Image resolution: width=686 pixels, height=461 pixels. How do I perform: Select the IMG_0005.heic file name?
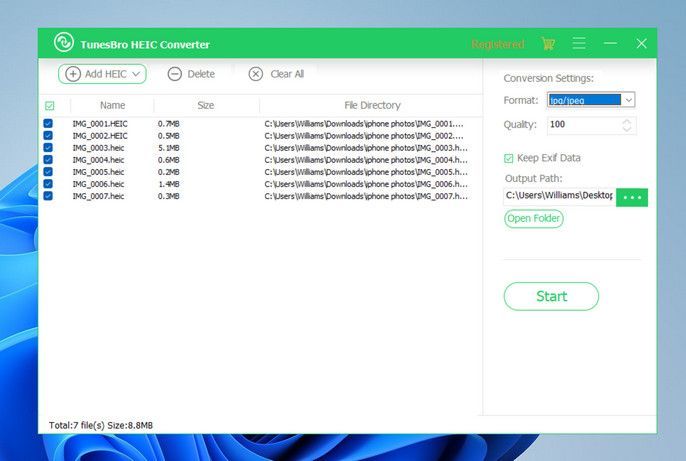click(x=98, y=172)
